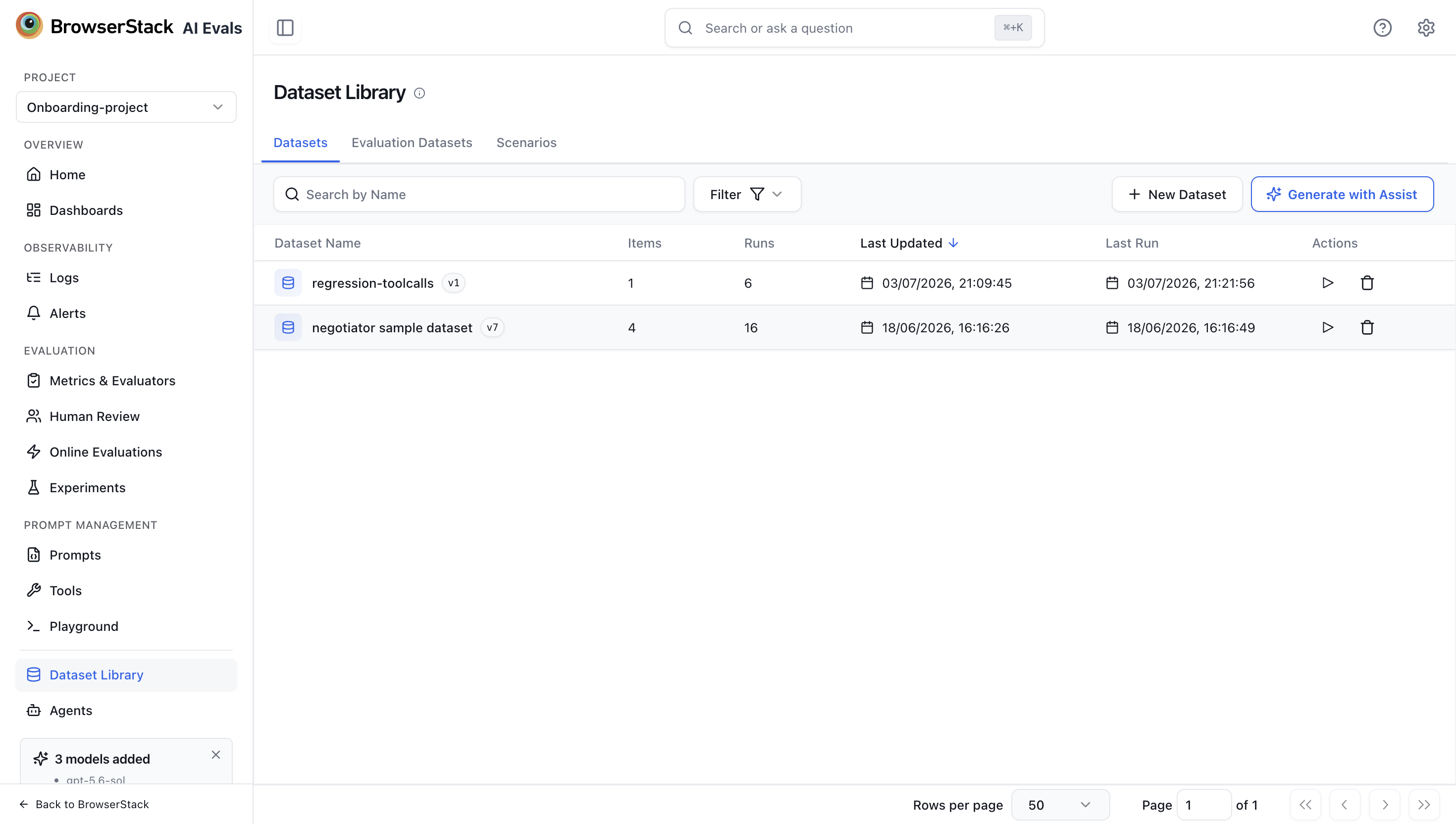Select Dataset Library in sidebar
Screen dimensions: 1456x824
click(x=126, y=675)
